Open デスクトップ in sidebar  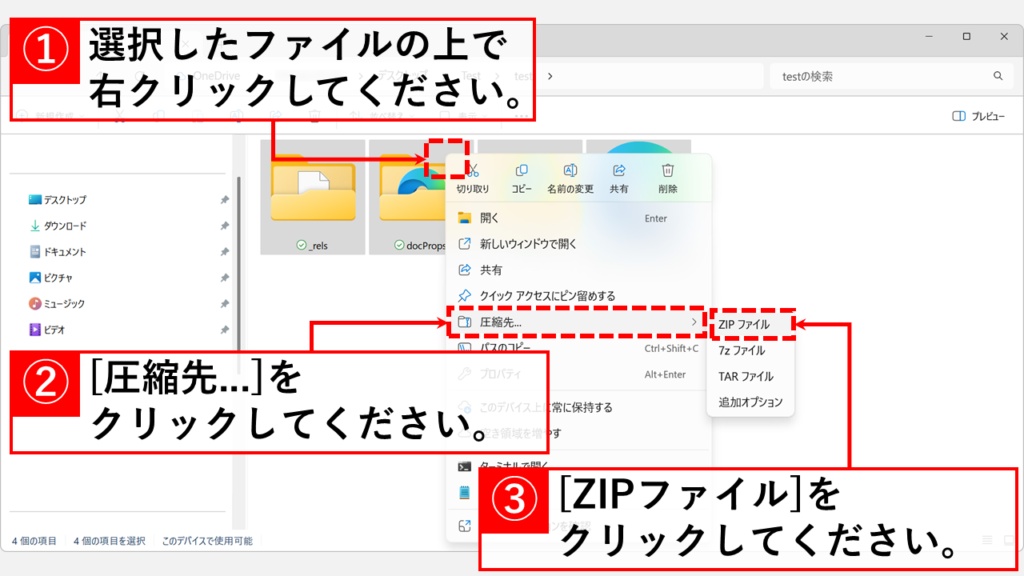click(x=57, y=200)
